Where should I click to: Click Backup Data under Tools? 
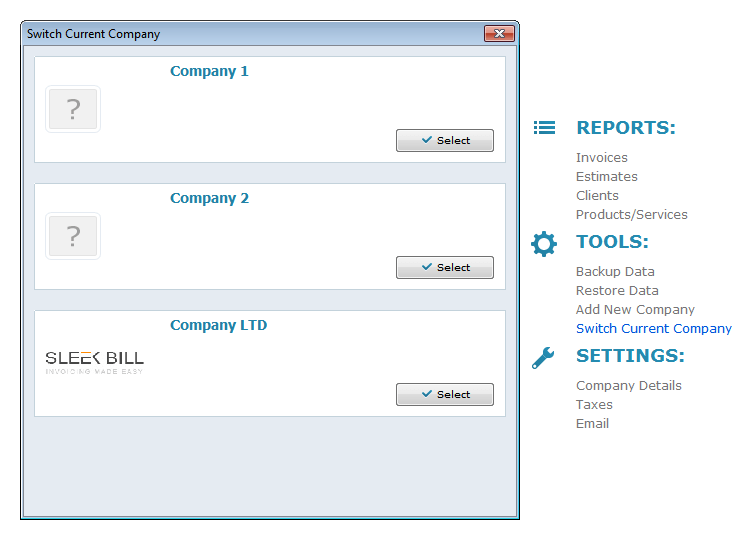(615, 272)
